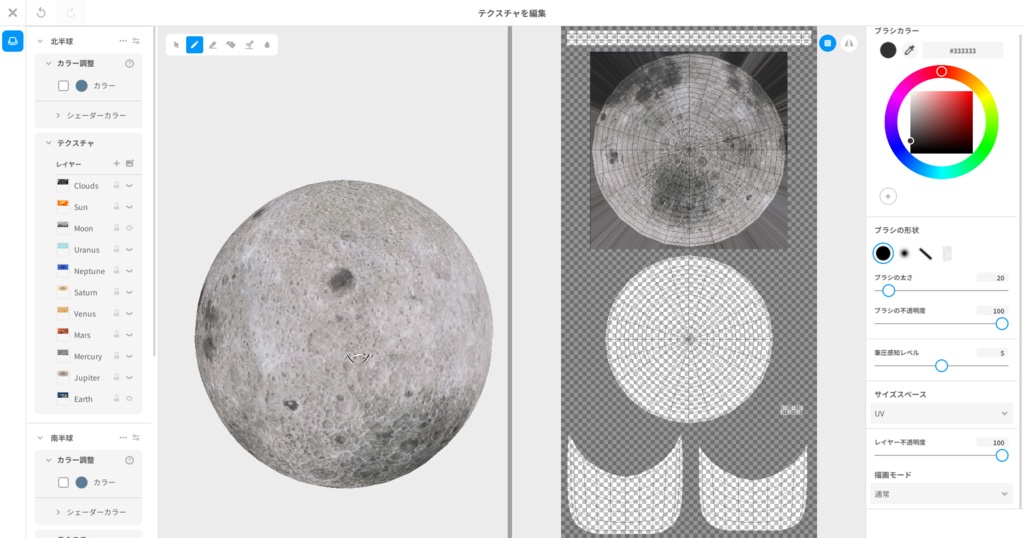
Task: Show the Uranus layer
Action: coord(129,249)
